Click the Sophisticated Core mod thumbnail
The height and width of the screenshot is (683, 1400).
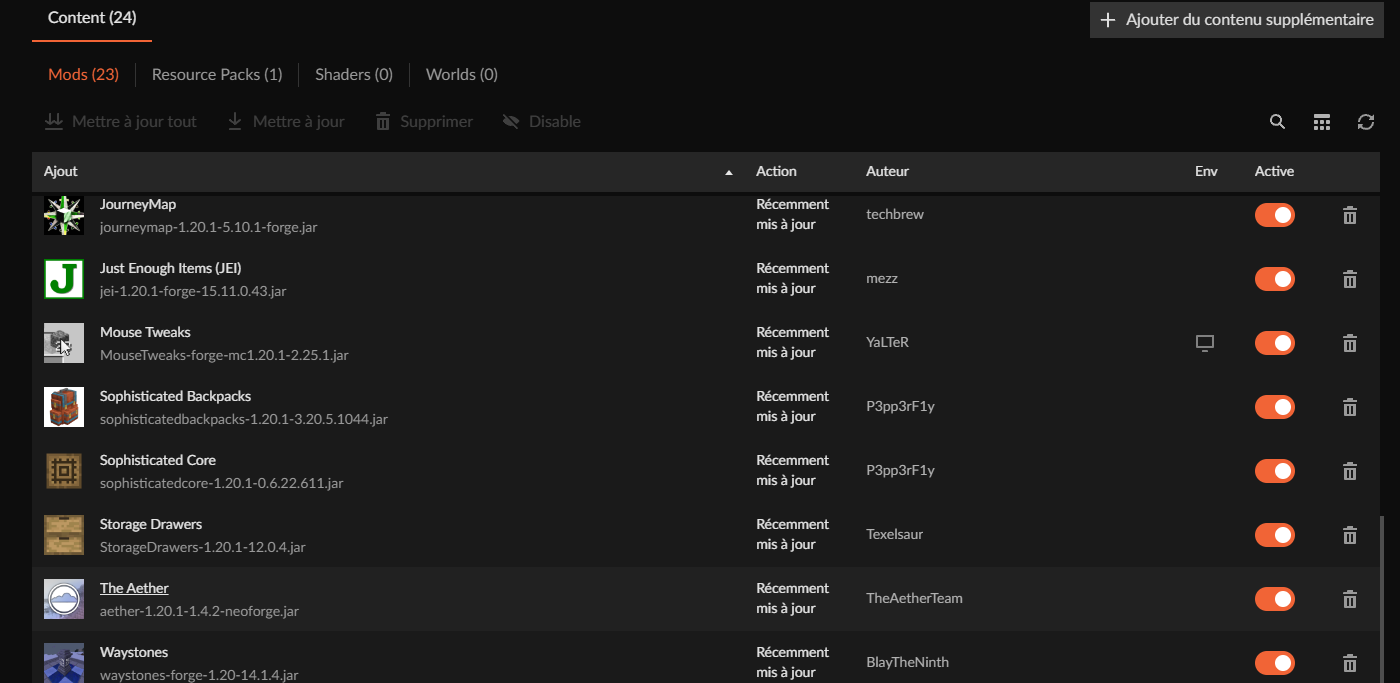pos(64,471)
